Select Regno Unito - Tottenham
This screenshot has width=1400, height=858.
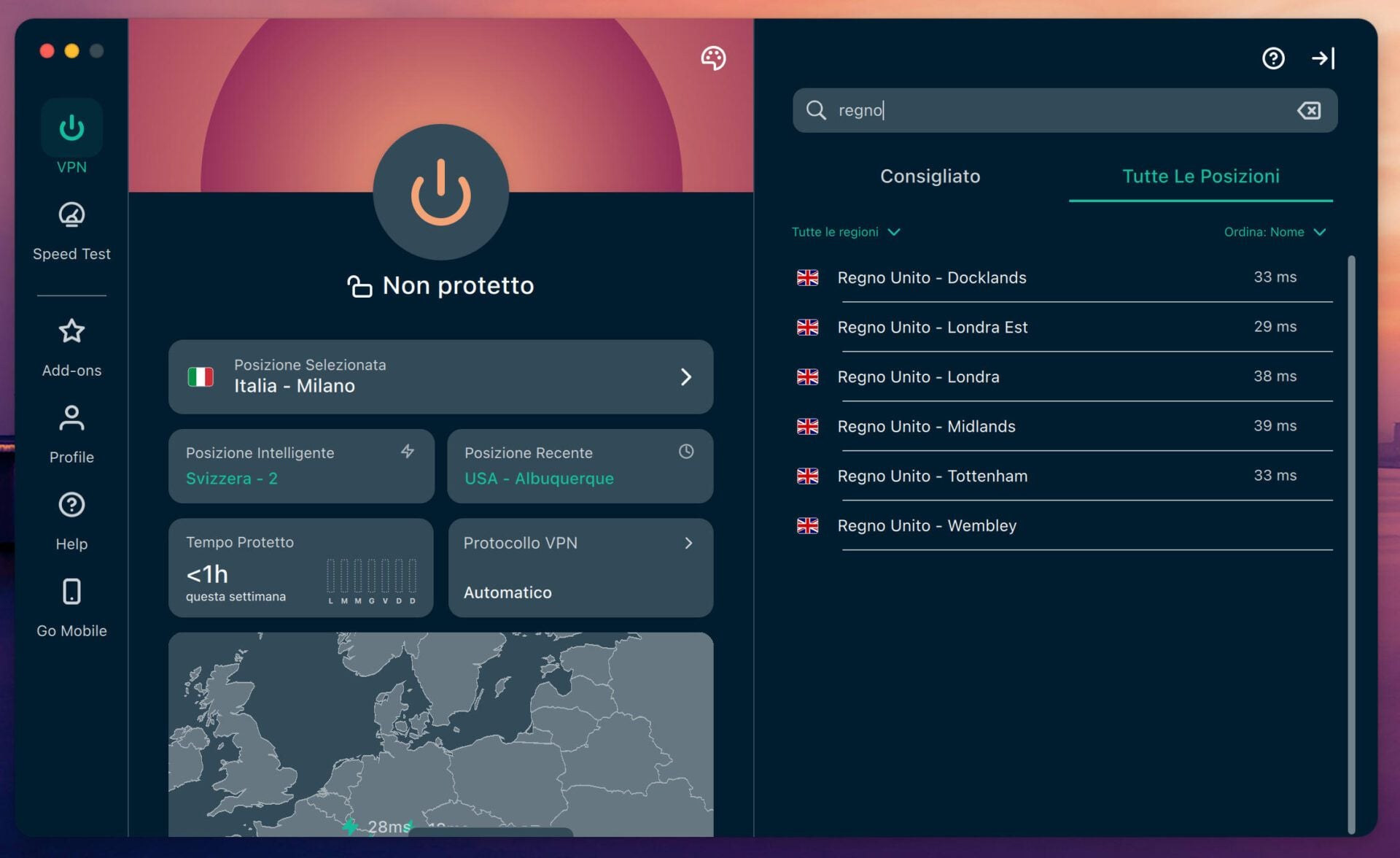pyautogui.click(x=1065, y=476)
